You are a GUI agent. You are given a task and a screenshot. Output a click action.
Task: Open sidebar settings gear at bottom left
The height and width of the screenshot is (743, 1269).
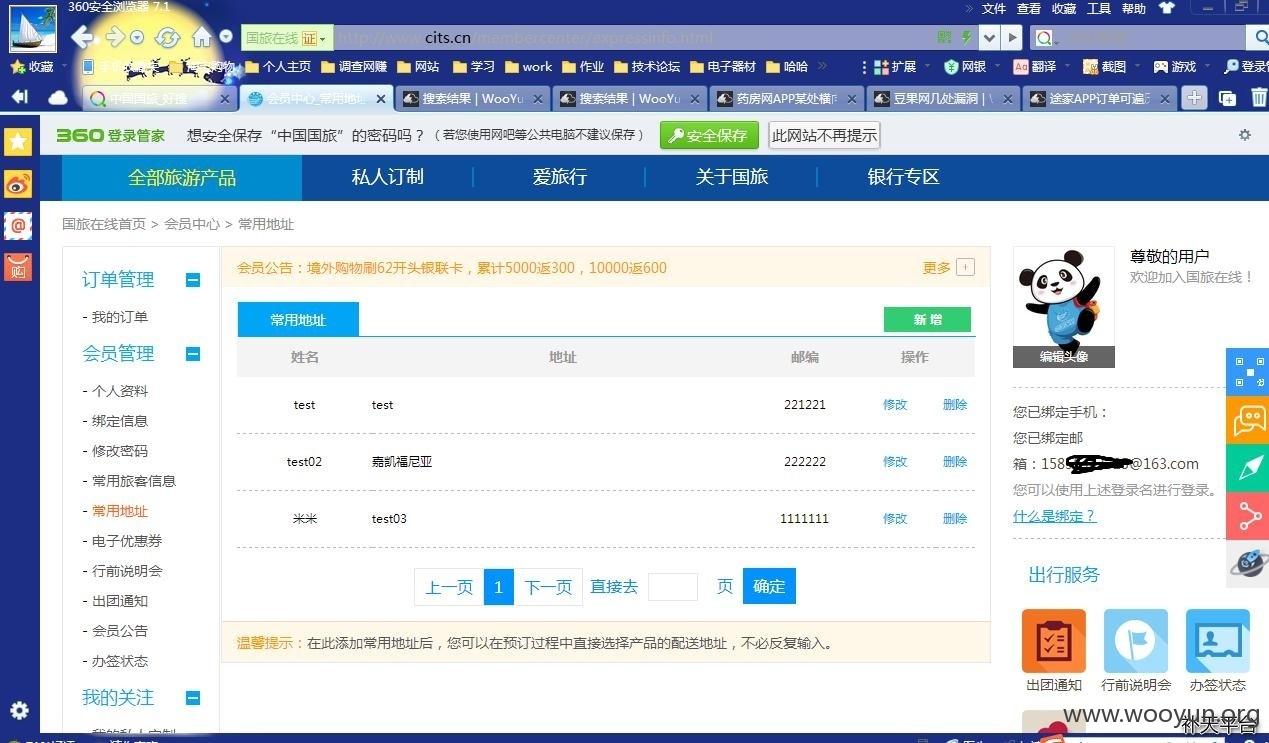point(19,711)
